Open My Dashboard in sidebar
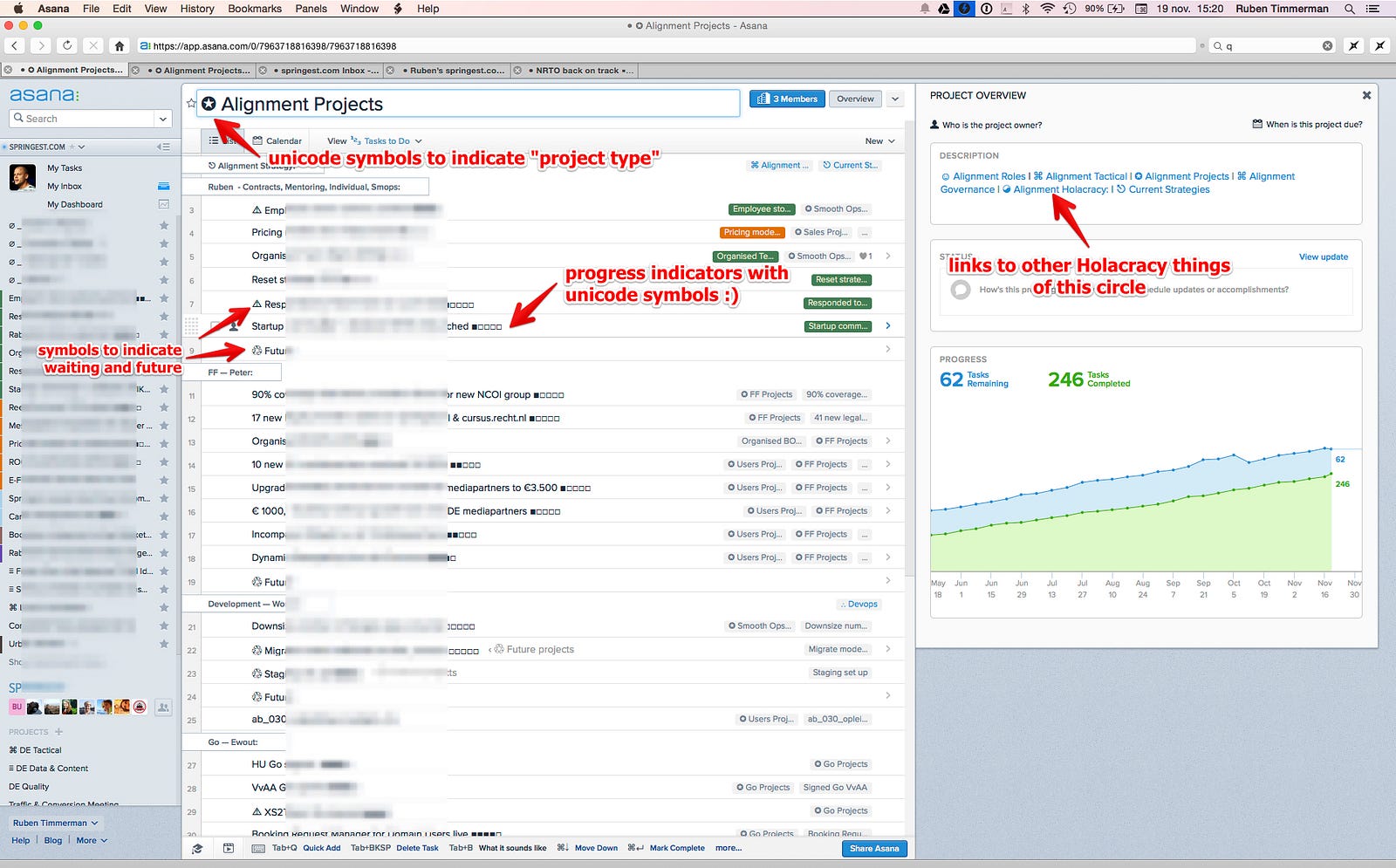The width and height of the screenshot is (1396, 868). coord(75,204)
